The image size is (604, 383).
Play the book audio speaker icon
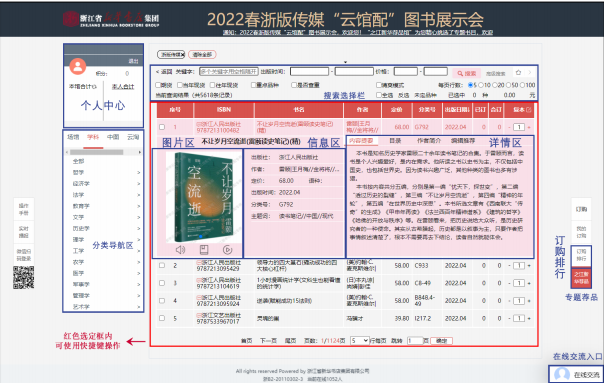(180, 250)
